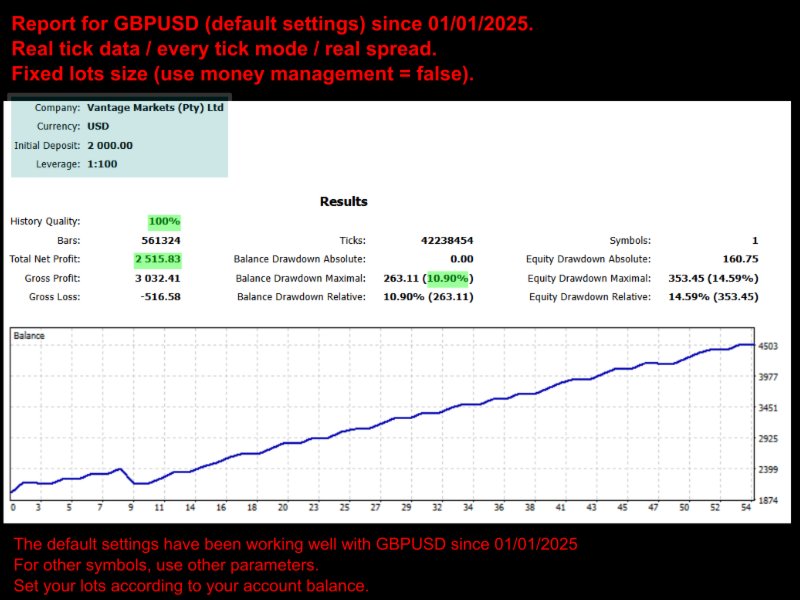This screenshot has width=800, height=600.
Task: Click the equity drawdown maximal value 353.45 (14.59%)
Action: coord(713,278)
